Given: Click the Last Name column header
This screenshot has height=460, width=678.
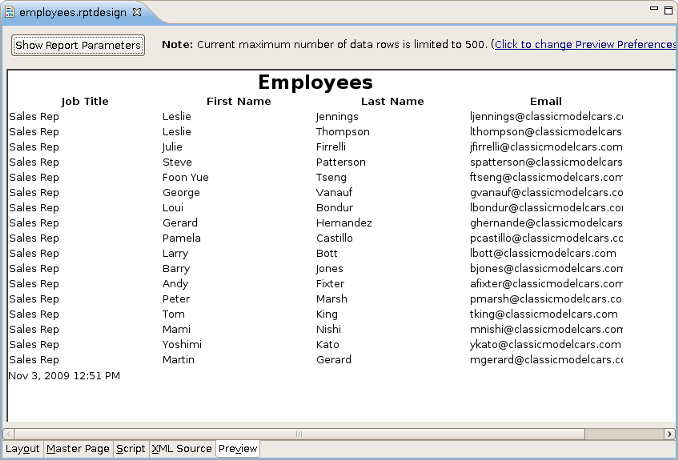Looking at the screenshot, I should (393, 101).
